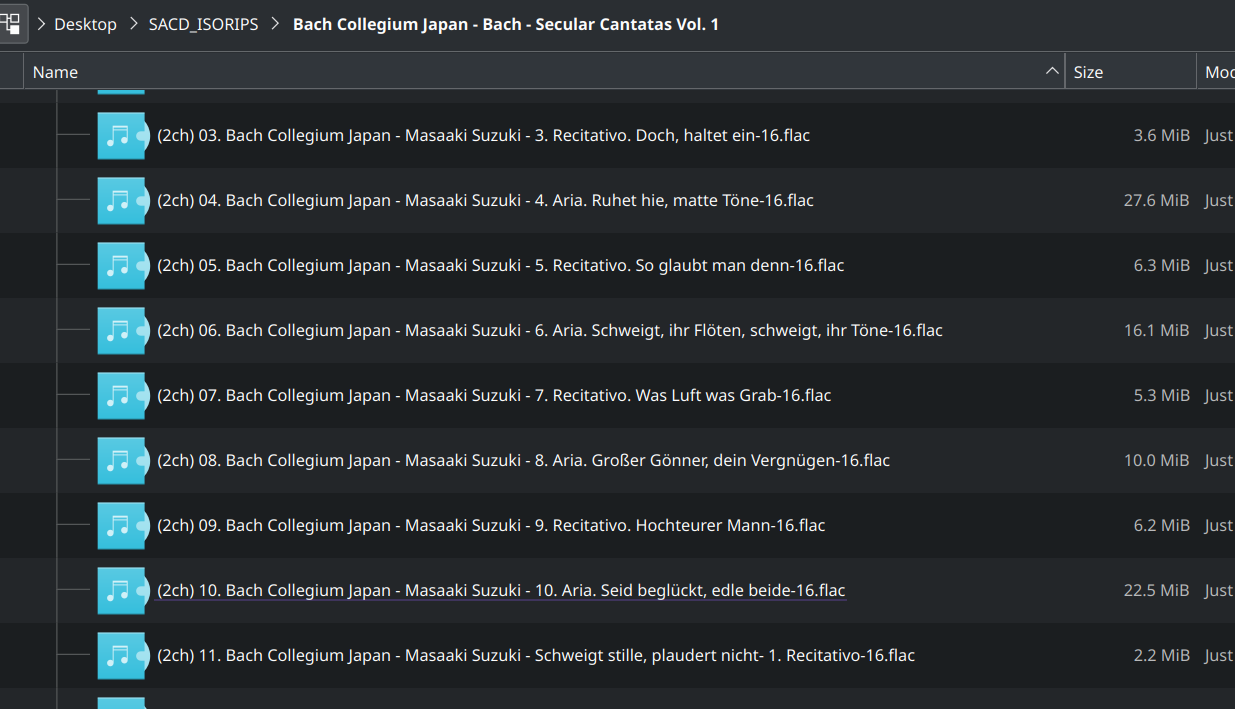Go to SACD_ISORIPS folder in breadcrumb

(203, 24)
